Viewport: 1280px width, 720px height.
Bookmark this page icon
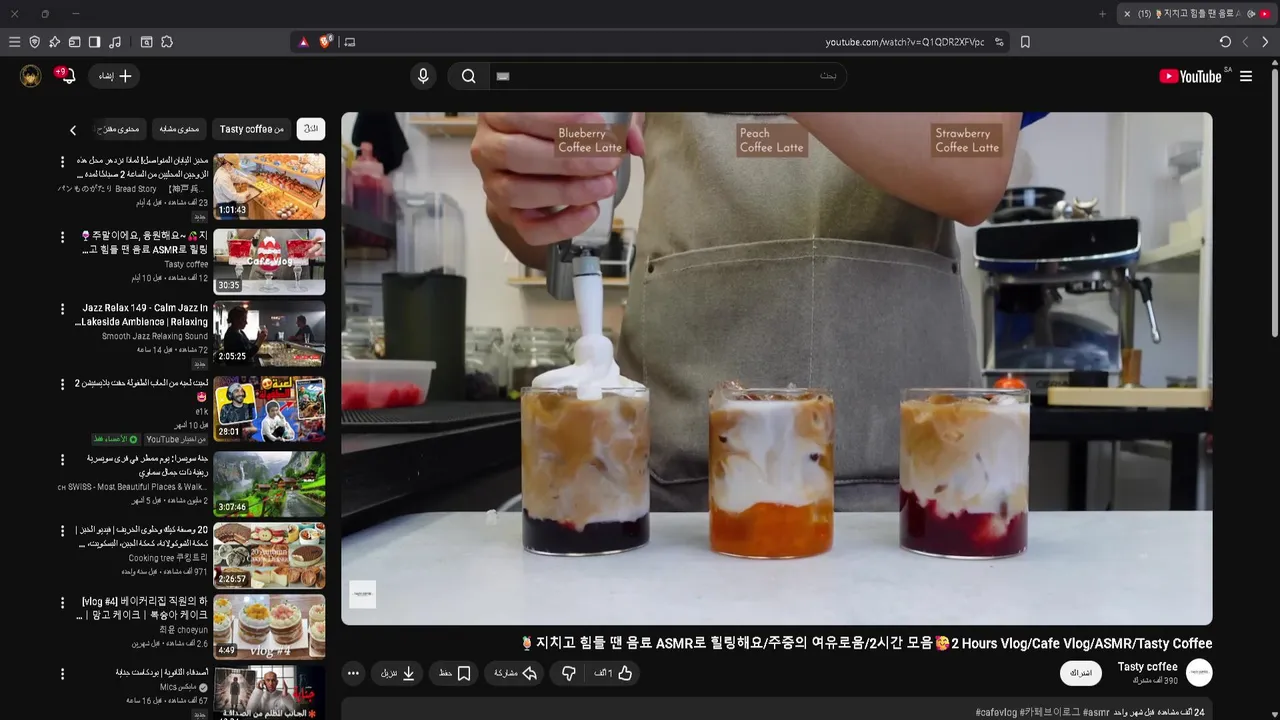click(x=1025, y=42)
